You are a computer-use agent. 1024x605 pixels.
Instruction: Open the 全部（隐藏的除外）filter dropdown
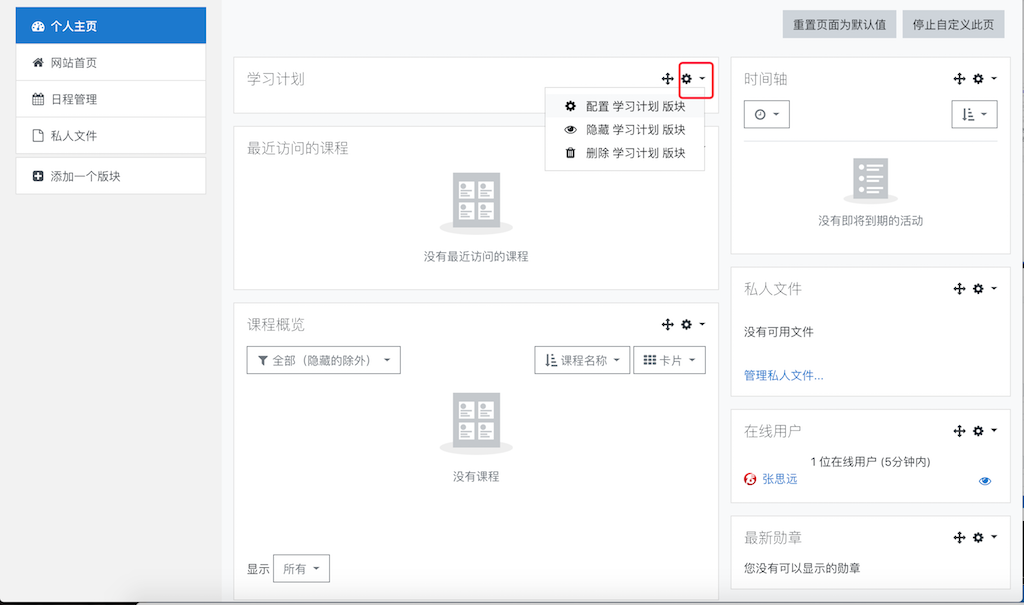tap(323, 360)
